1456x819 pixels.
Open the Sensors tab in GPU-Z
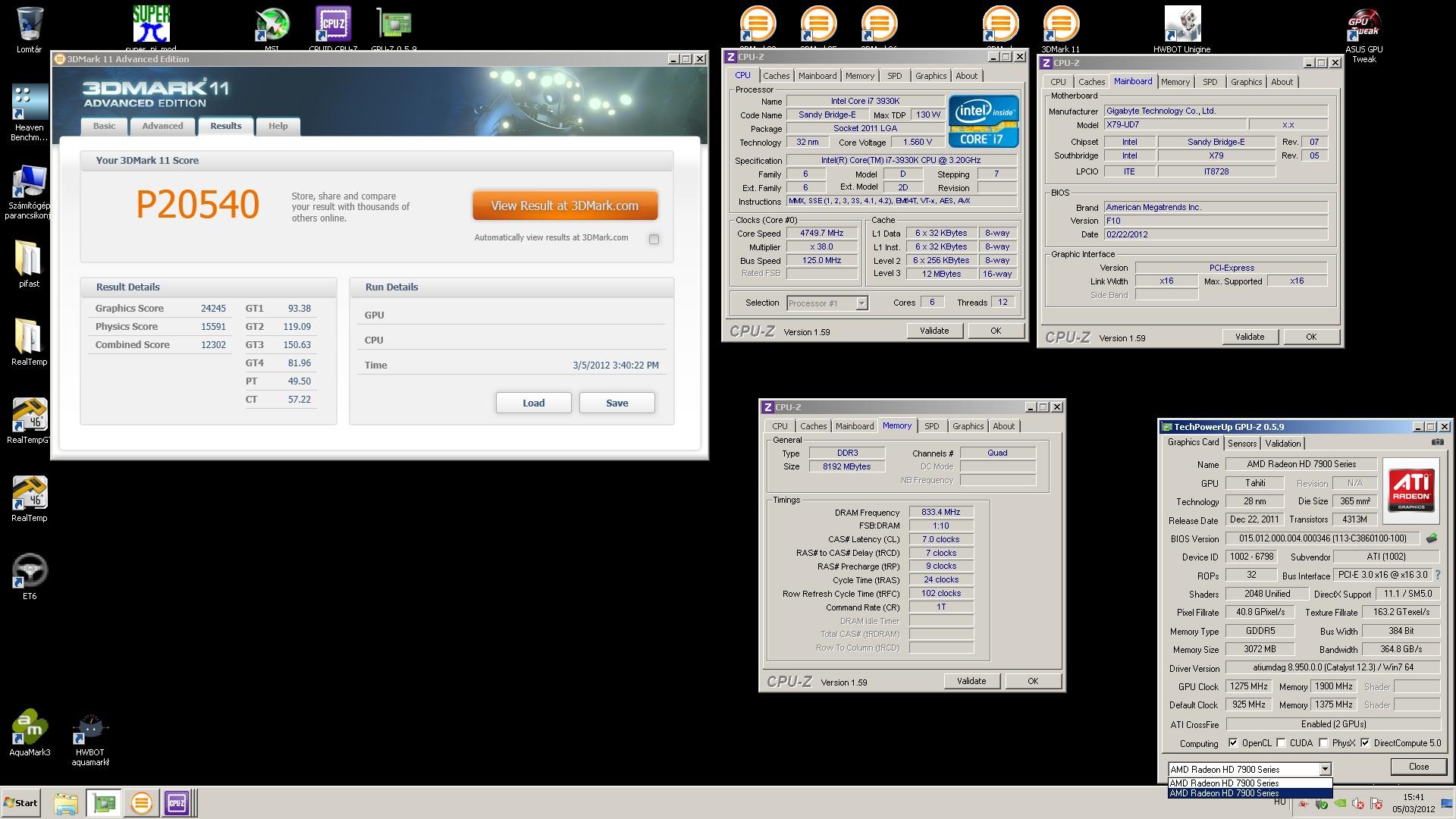coord(1242,444)
